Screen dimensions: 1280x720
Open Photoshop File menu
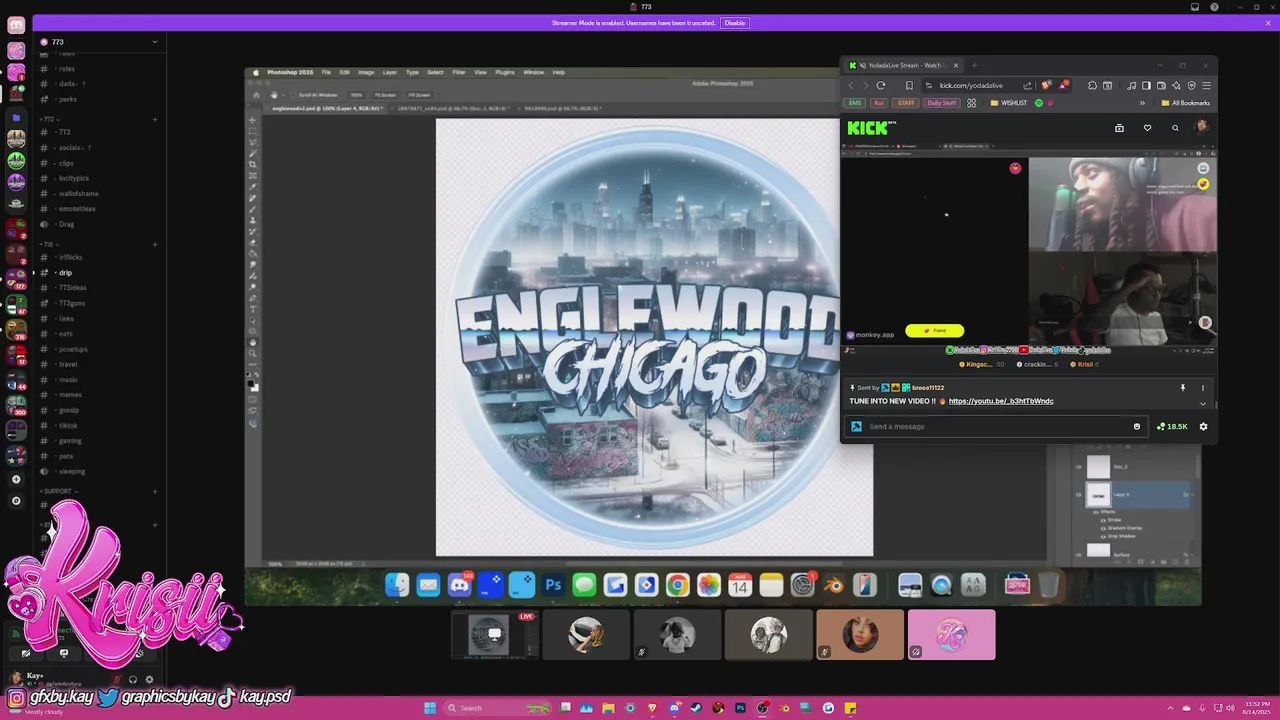coord(326,72)
